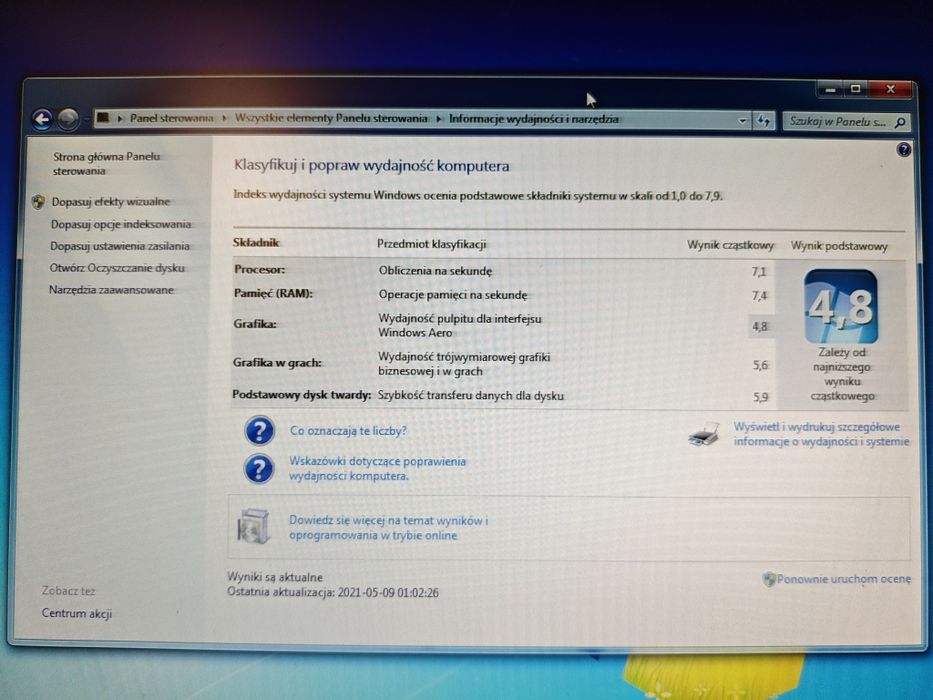Click 'Obliczenia na sekundę' description

point(436,271)
